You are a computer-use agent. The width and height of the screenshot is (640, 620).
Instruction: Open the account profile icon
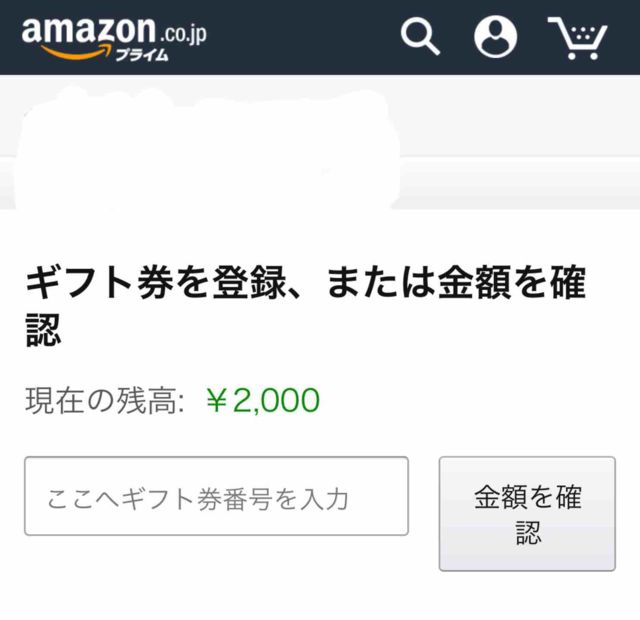495,37
